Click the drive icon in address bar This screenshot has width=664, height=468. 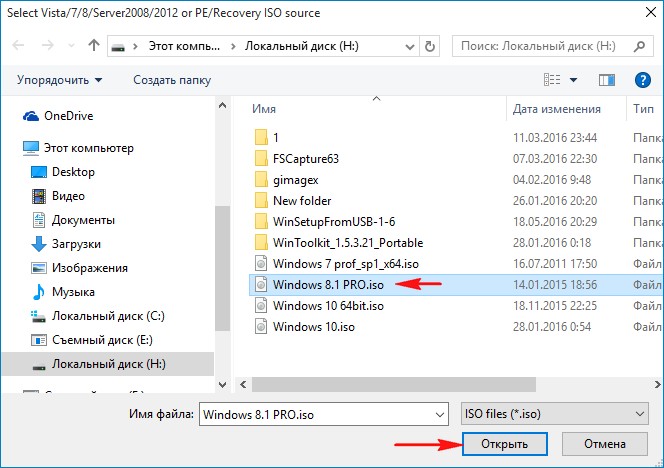118,47
